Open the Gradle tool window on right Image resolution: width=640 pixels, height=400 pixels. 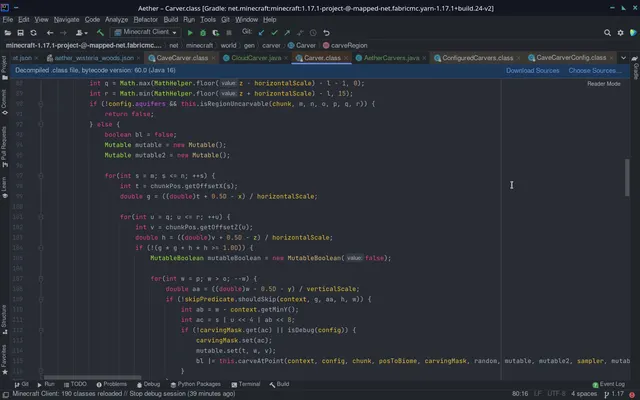[x=636, y=67]
